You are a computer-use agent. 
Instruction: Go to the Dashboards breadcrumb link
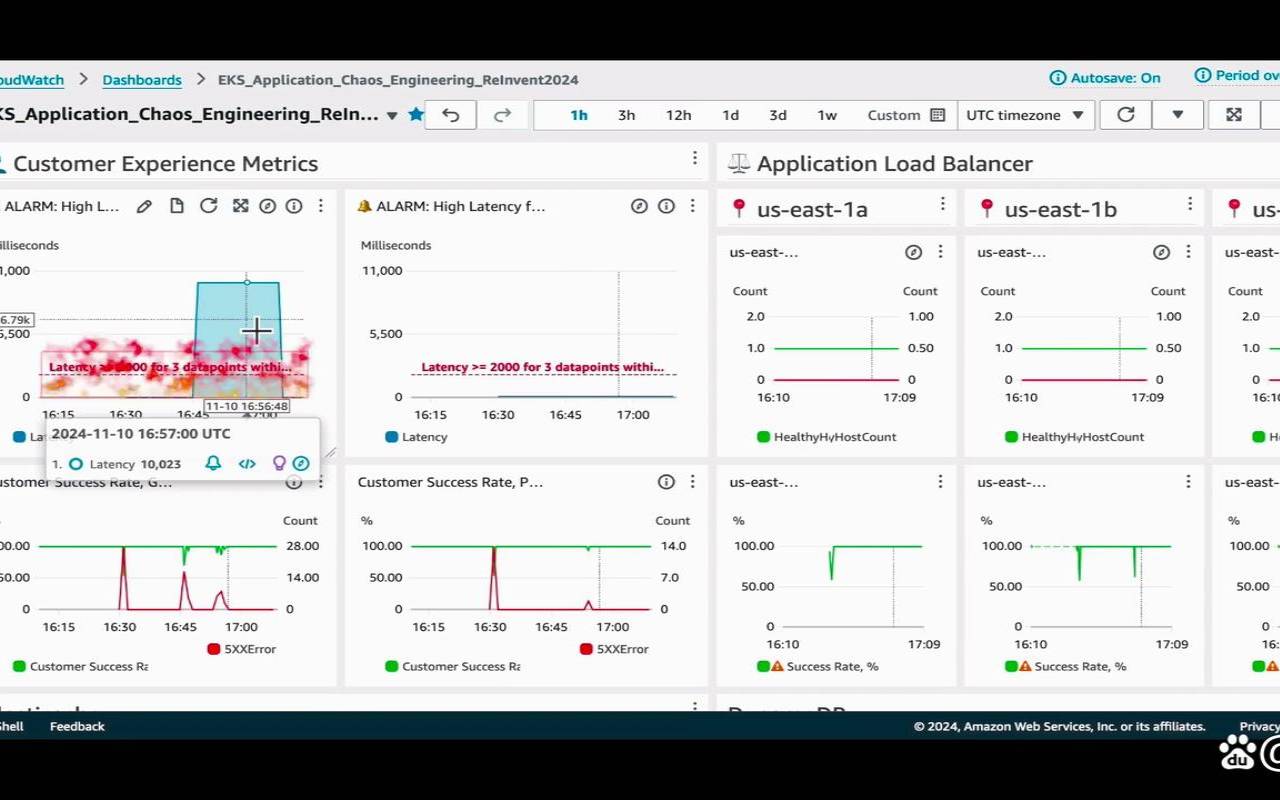pos(142,80)
